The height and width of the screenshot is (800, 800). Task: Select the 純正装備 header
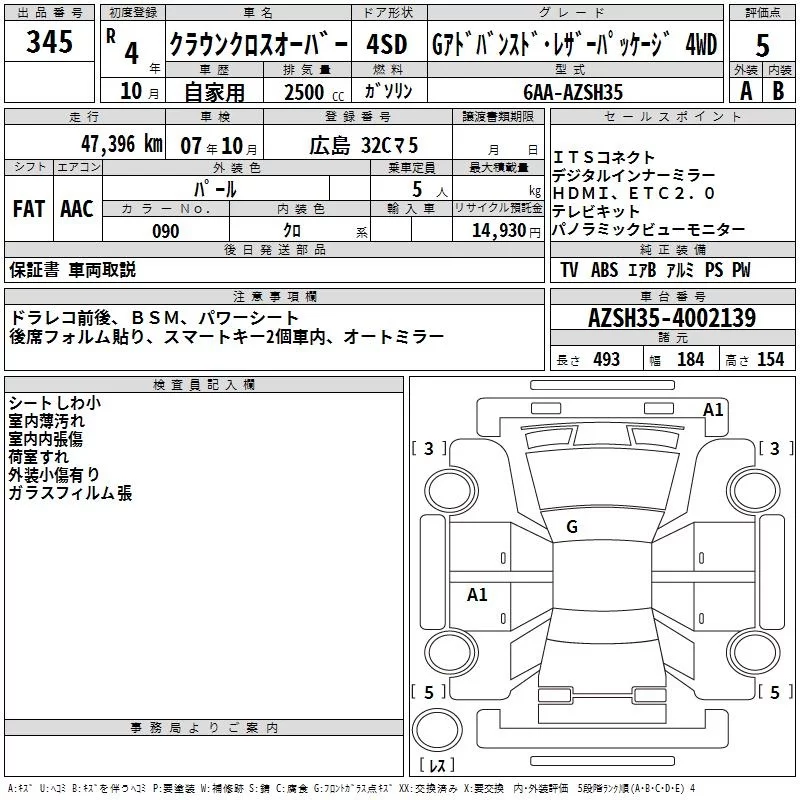[672, 249]
